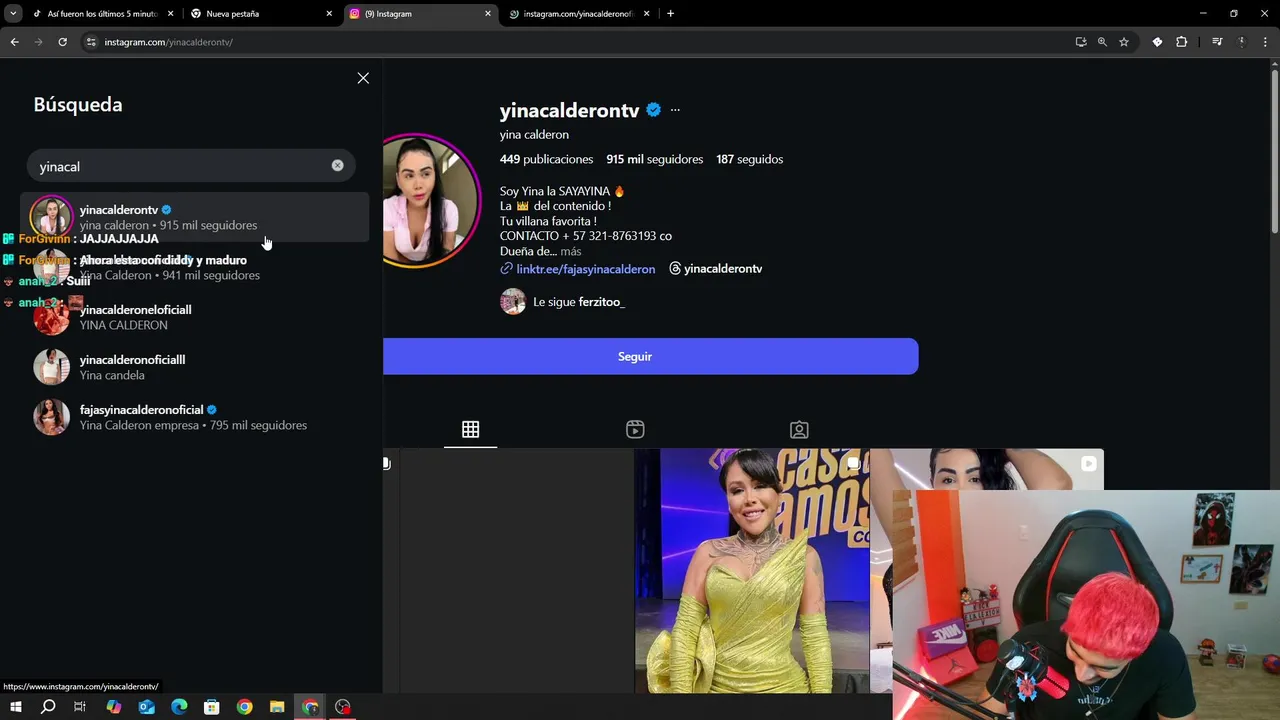Open yinacalderonoficialll search result

195,367
